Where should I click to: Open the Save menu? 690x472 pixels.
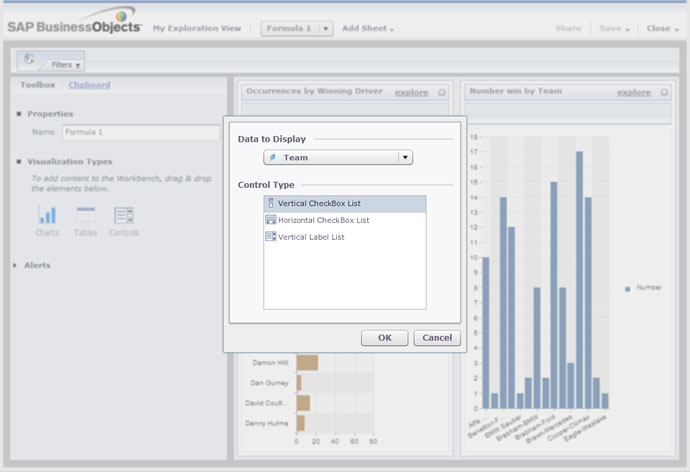(613, 29)
